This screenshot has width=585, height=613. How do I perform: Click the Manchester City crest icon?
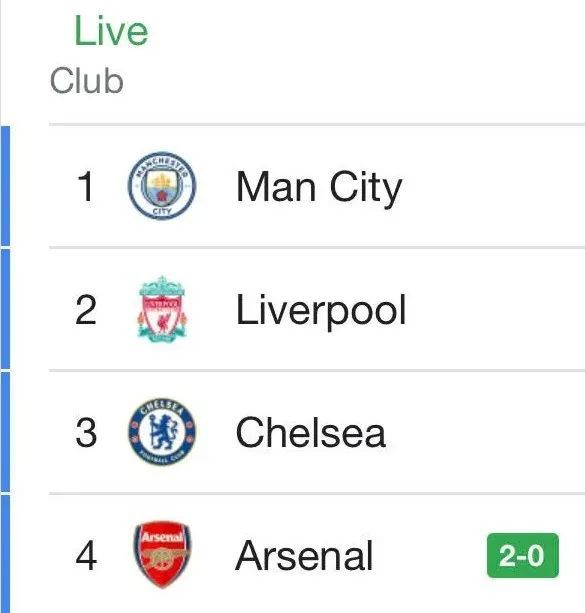[x=162, y=186]
